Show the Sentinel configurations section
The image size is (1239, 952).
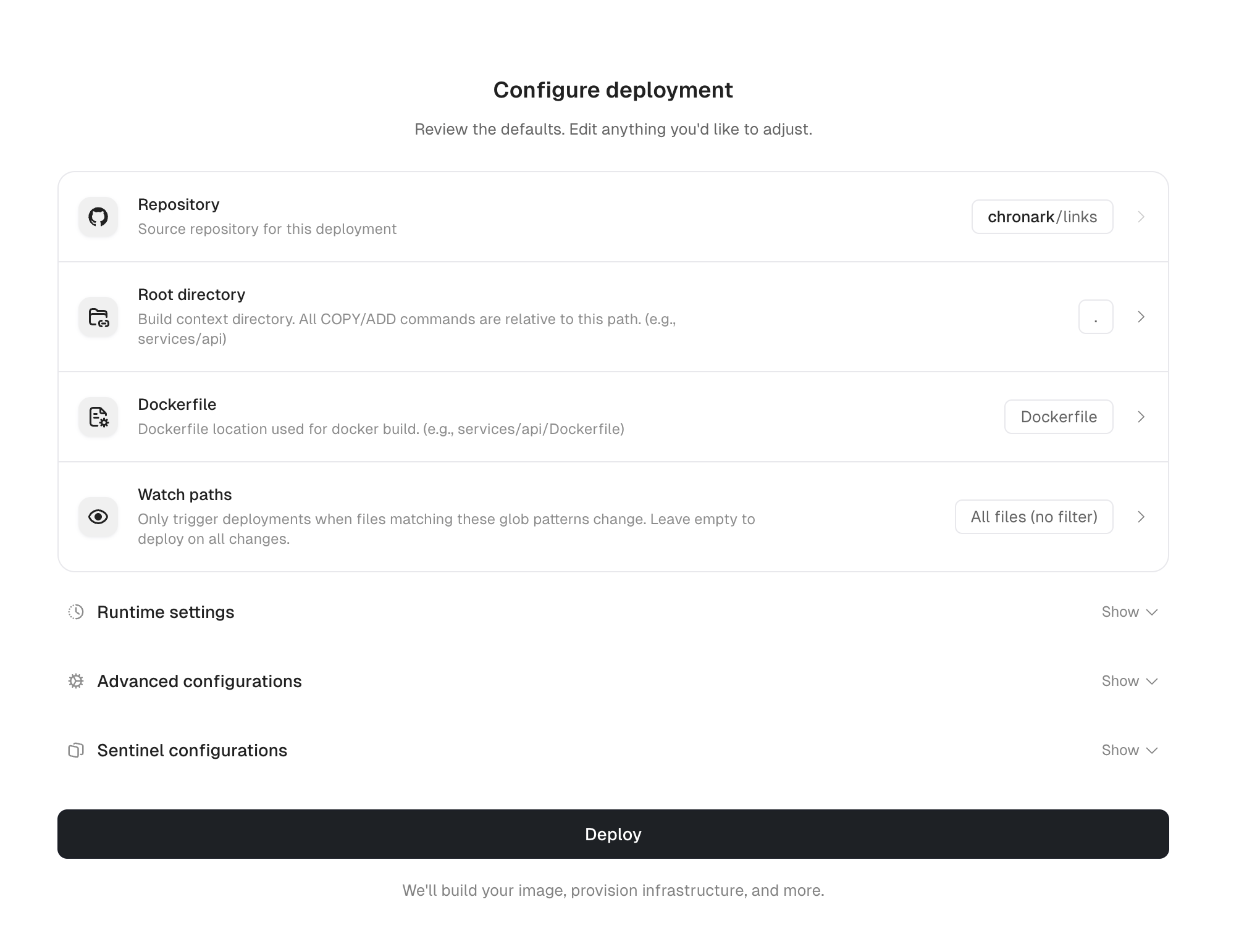pyautogui.click(x=1130, y=750)
